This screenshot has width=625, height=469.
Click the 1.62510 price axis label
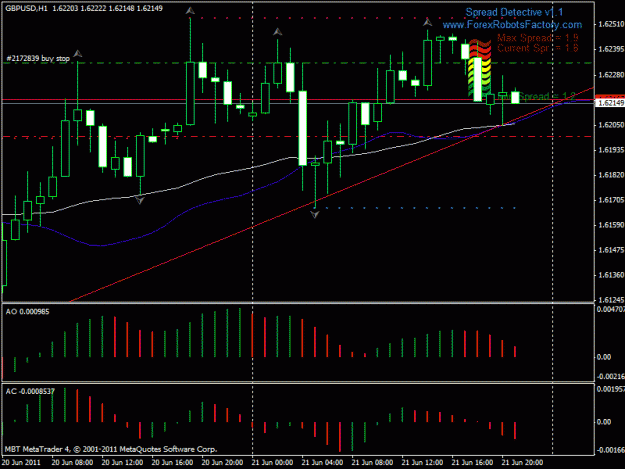tap(611, 24)
